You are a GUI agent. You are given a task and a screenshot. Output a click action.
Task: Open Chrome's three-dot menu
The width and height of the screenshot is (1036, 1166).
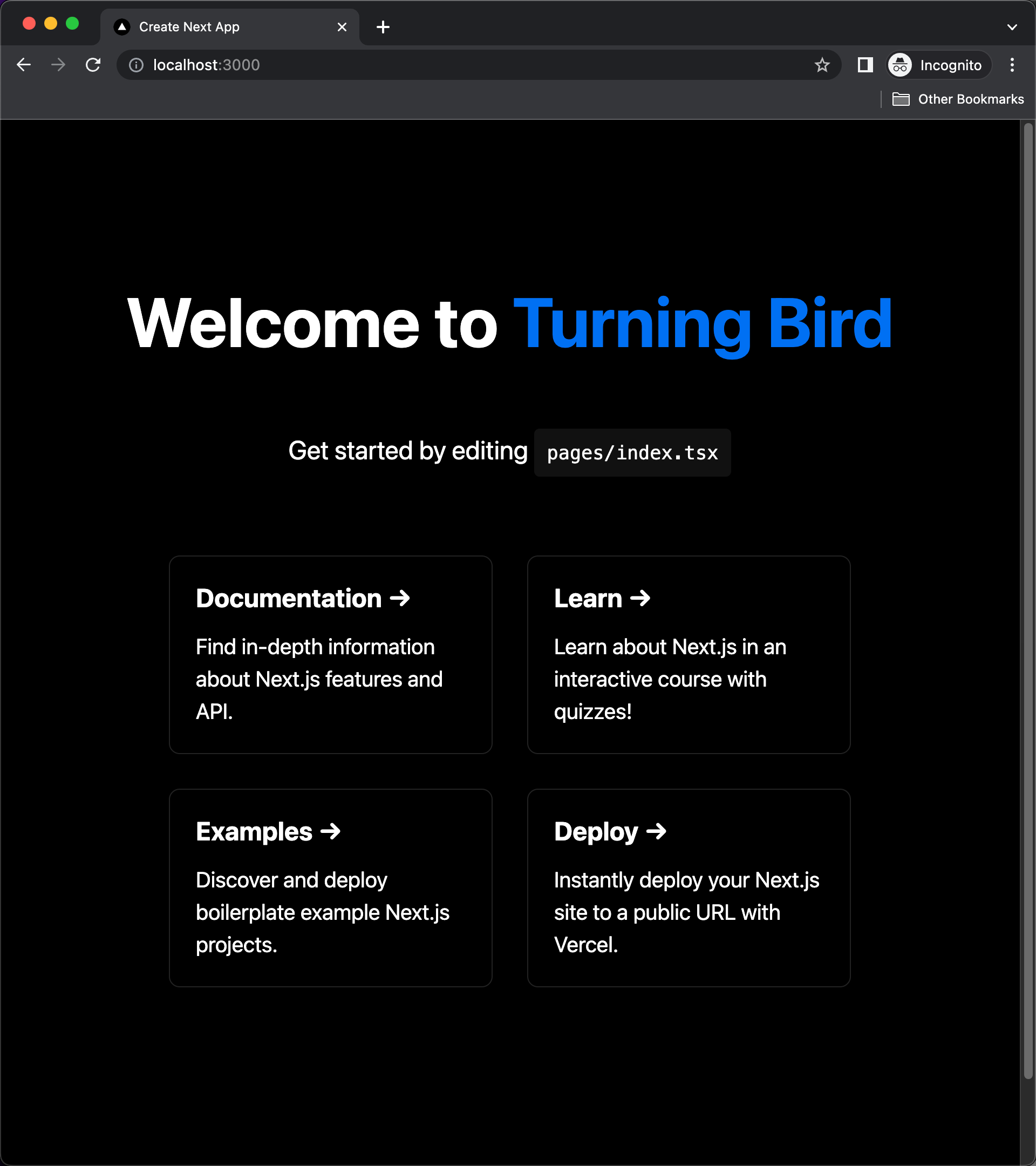1012,65
